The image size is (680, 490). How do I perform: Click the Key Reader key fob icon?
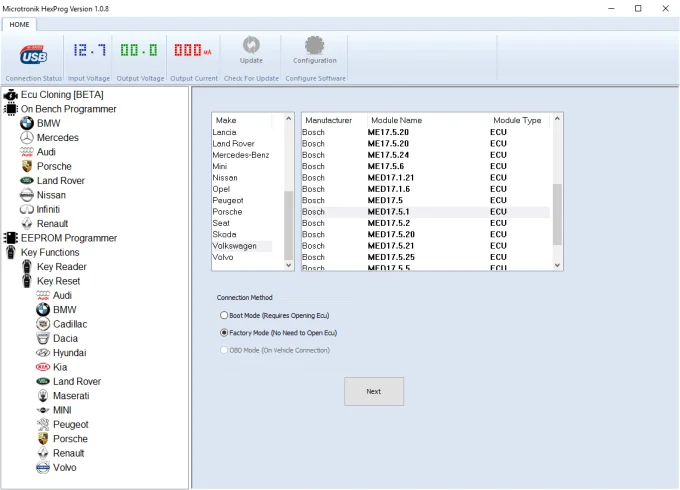(27, 267)
